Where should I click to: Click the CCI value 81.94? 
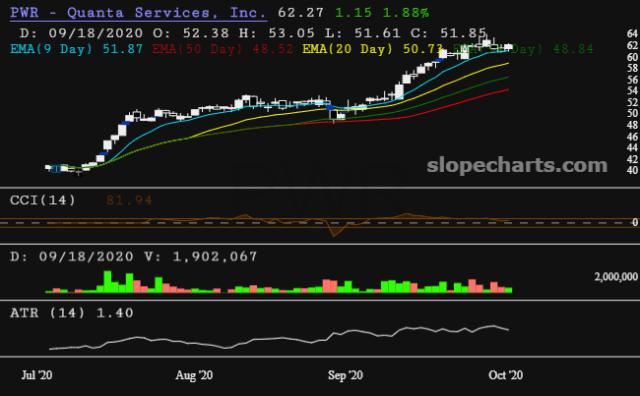(x=129, y=200)
